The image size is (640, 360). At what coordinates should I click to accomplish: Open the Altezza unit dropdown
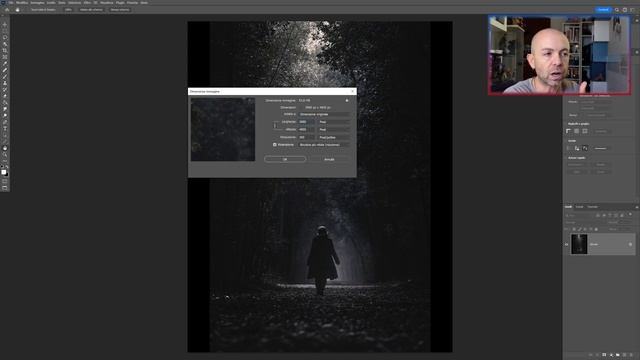[334, 129]
